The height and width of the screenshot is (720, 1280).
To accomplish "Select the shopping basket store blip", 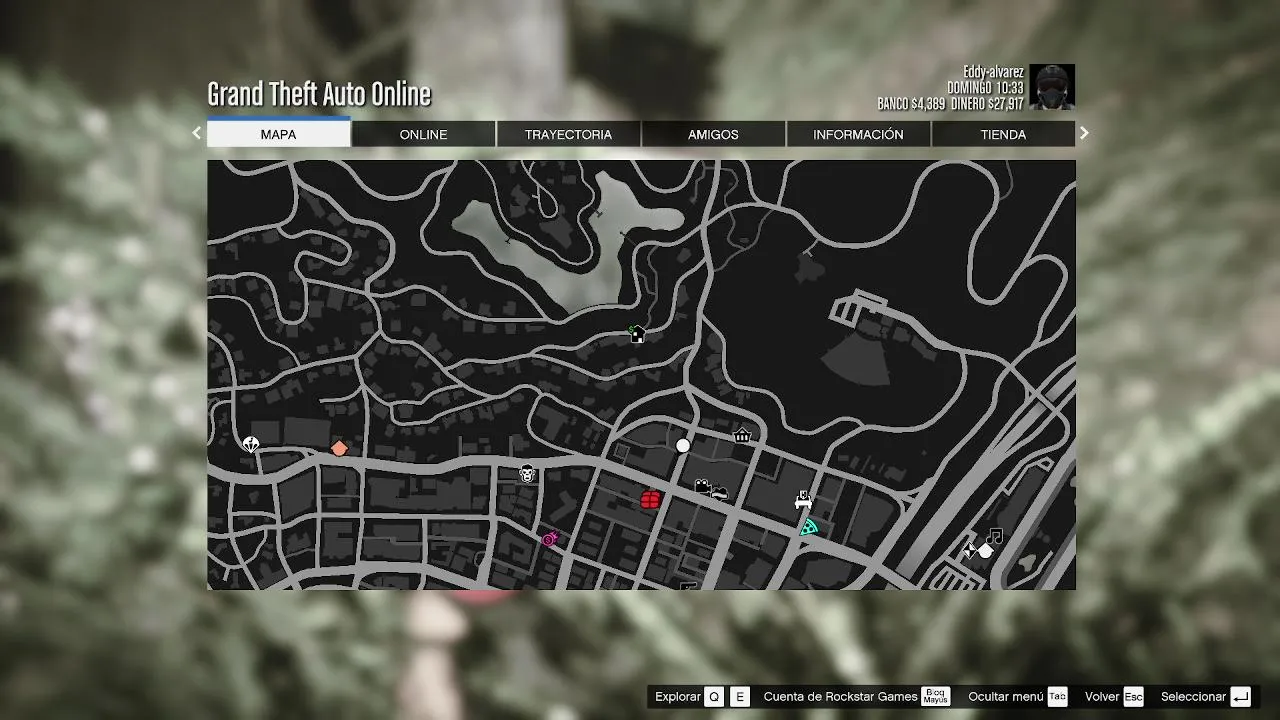I will (742, 435).
